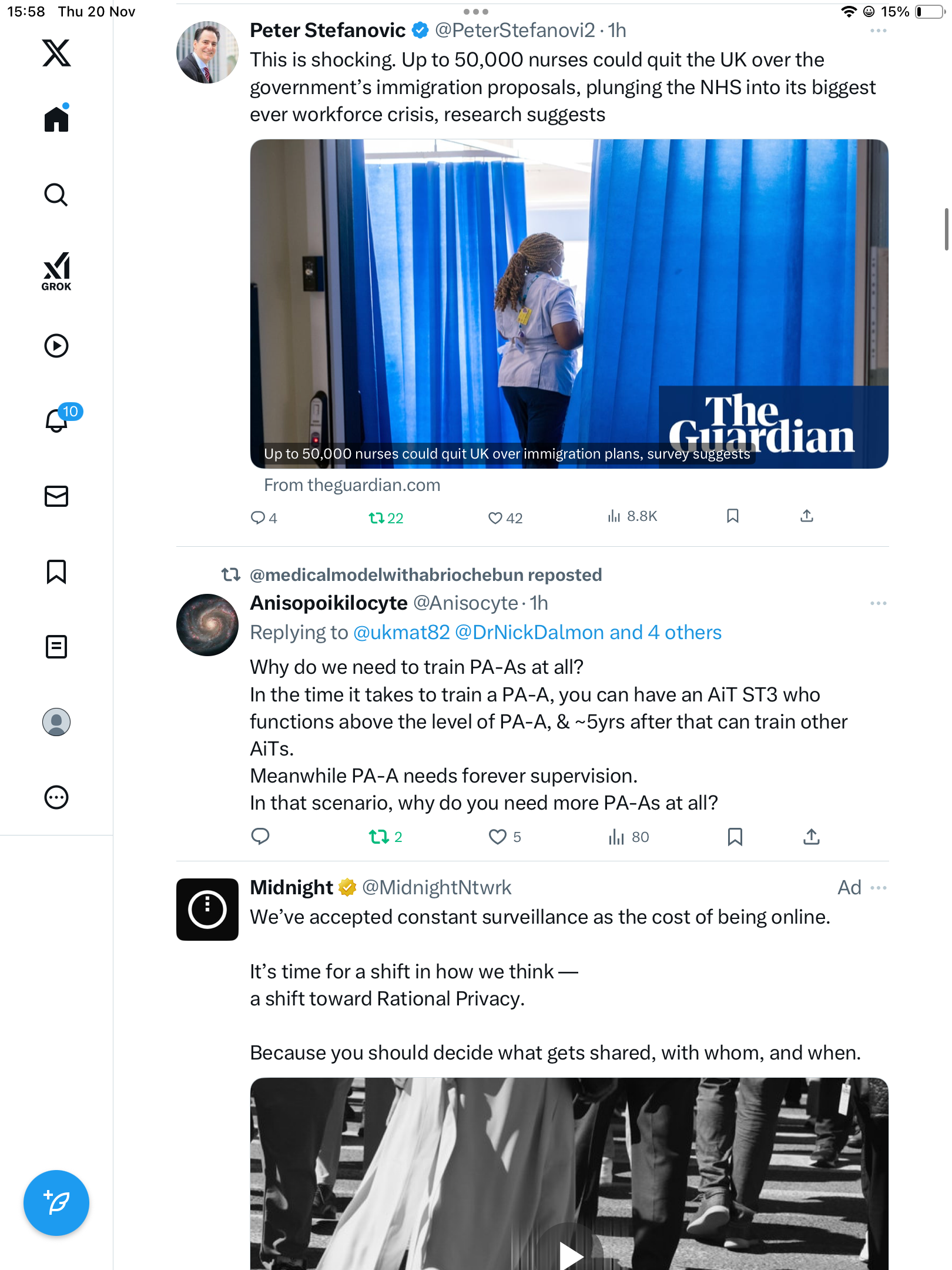Open more options on Midnight ad
Viewport: 952px width, 1270px height.
coord(878,888)
